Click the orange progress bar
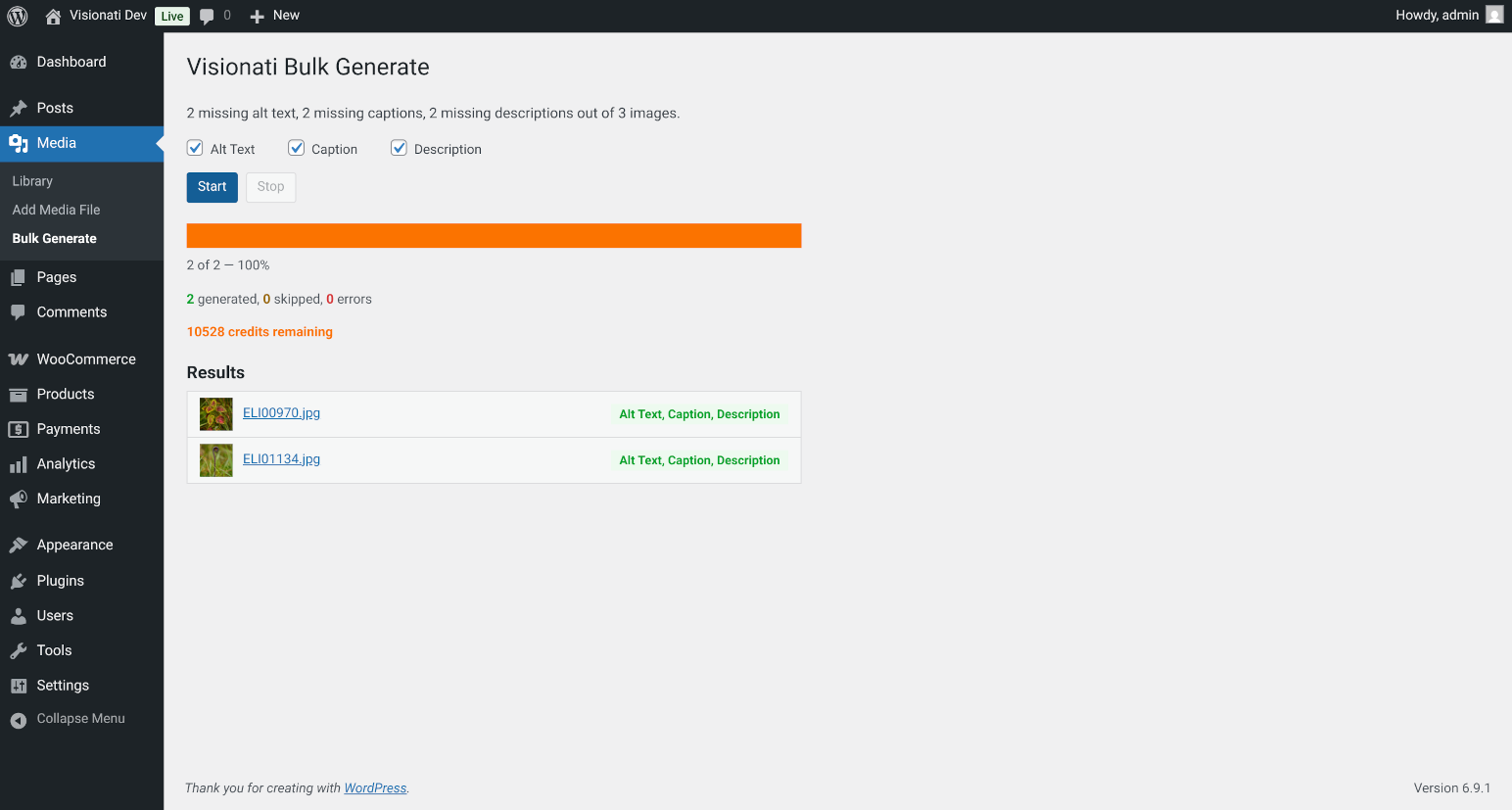1512x810 pixels. pos(494,235)
